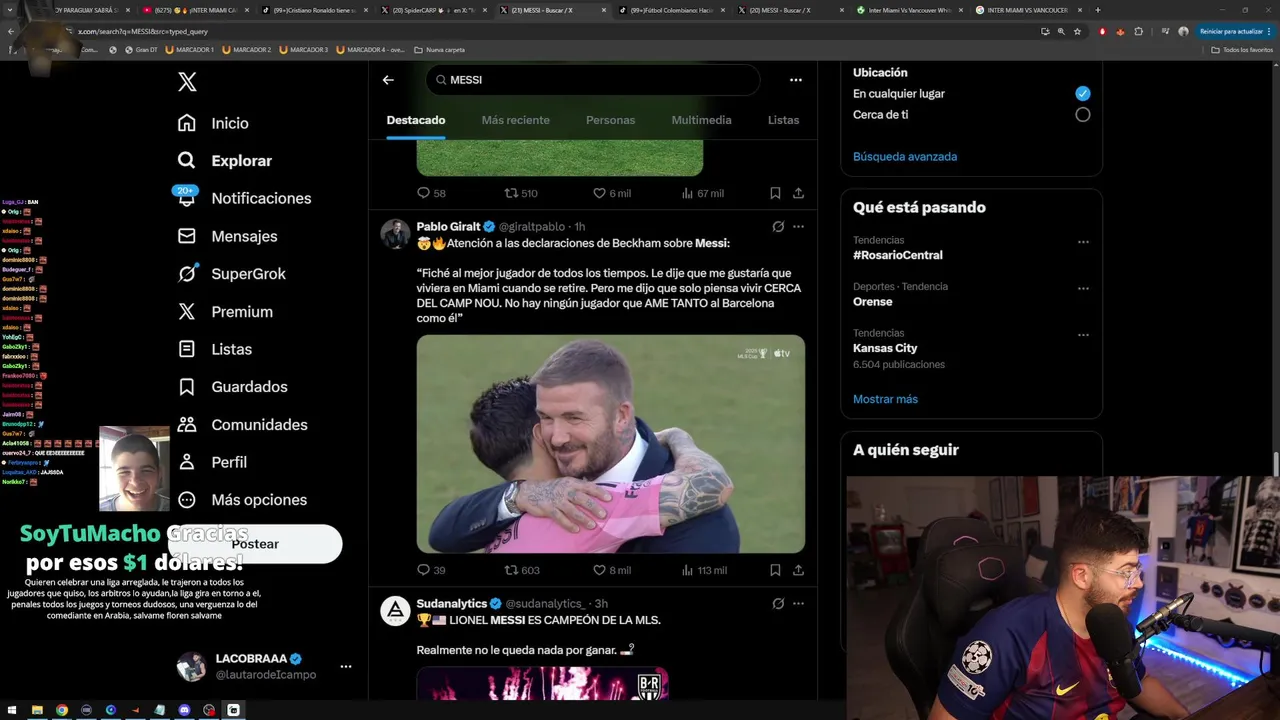
Task: Open Explorar from the sidebar
Action: click(224, 160)
